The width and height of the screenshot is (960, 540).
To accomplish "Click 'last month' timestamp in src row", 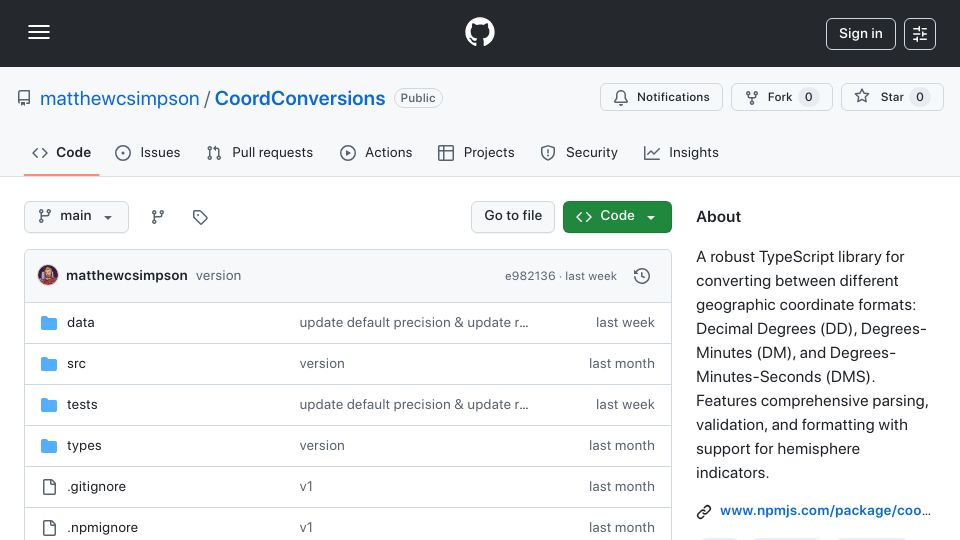I will tap(621, 364).
